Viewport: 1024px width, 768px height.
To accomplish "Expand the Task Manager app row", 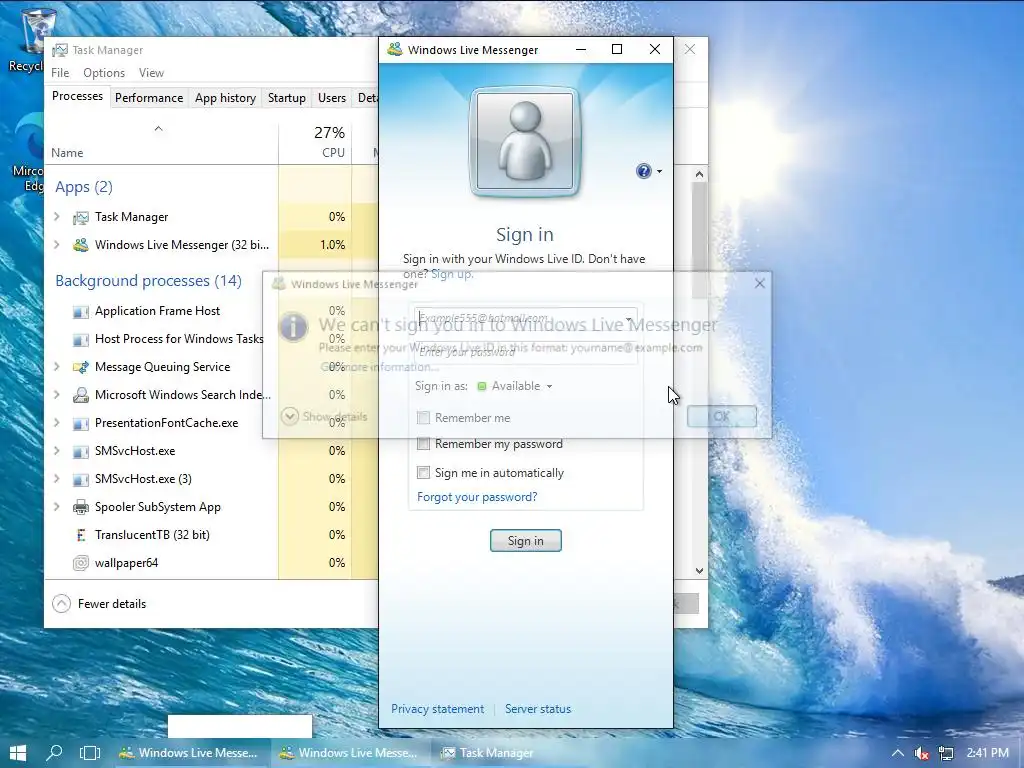I will point(57,217).
